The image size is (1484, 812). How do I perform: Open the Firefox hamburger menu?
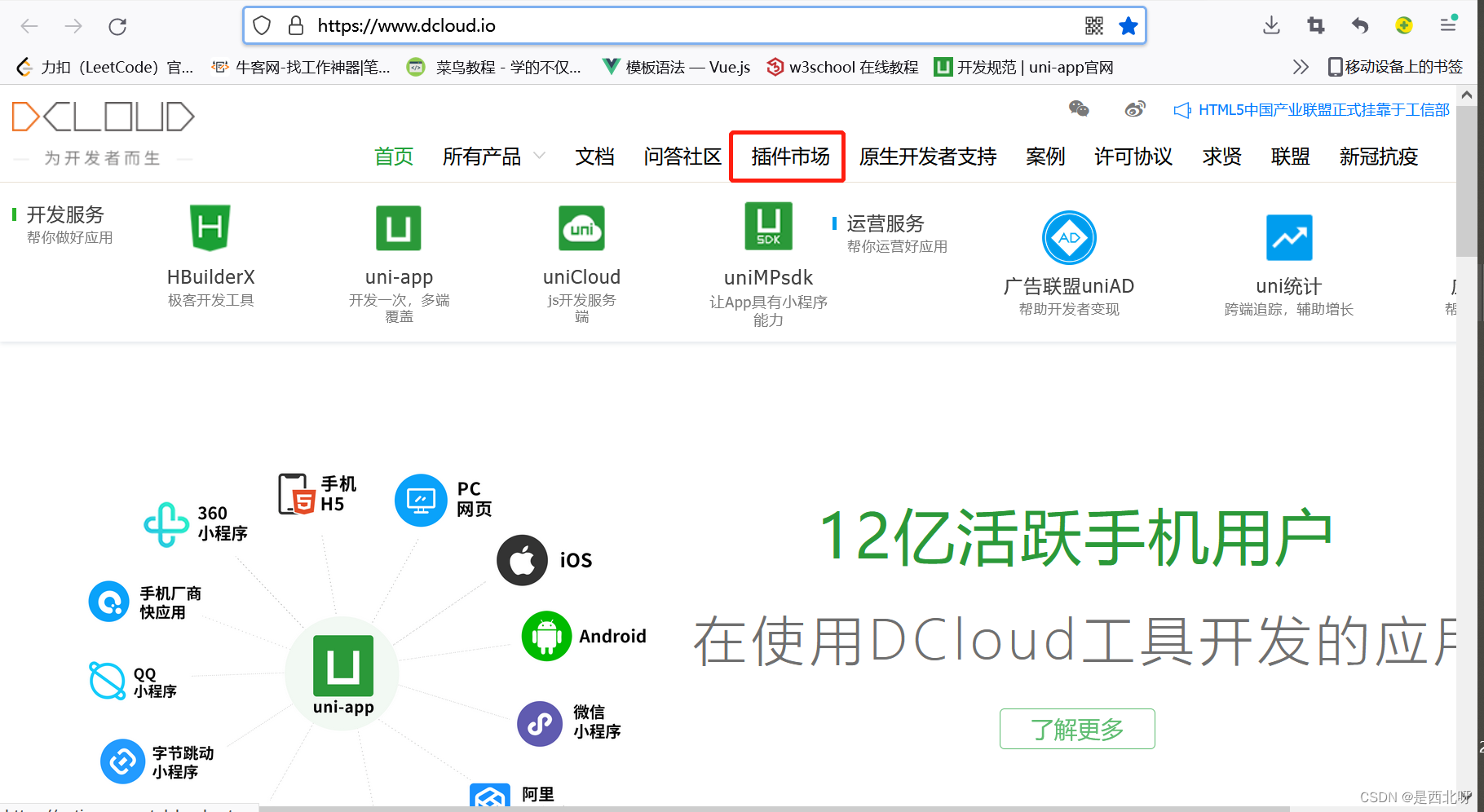pos(1448,25)
